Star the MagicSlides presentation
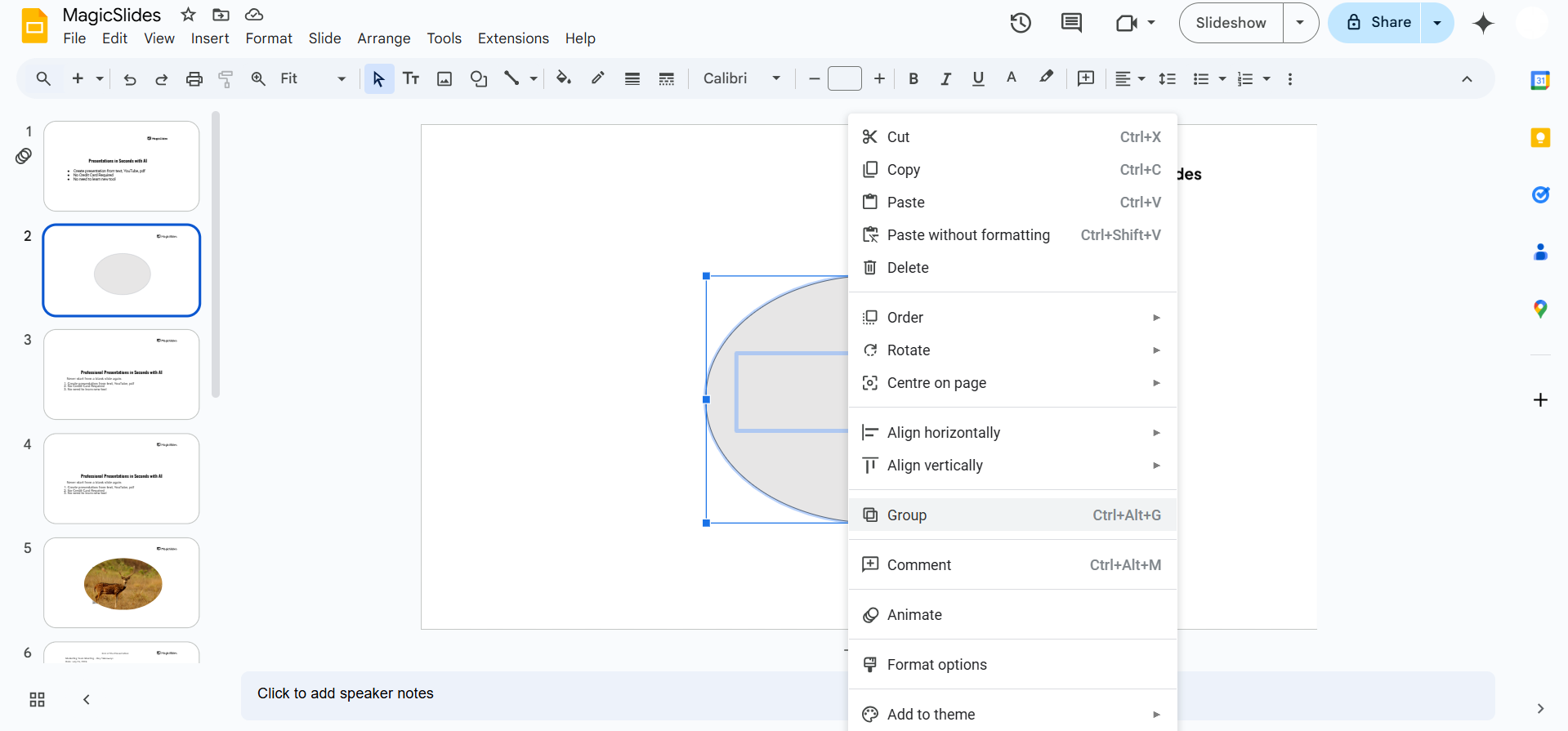Screen dimensions: 1568x731 [188, 15]
